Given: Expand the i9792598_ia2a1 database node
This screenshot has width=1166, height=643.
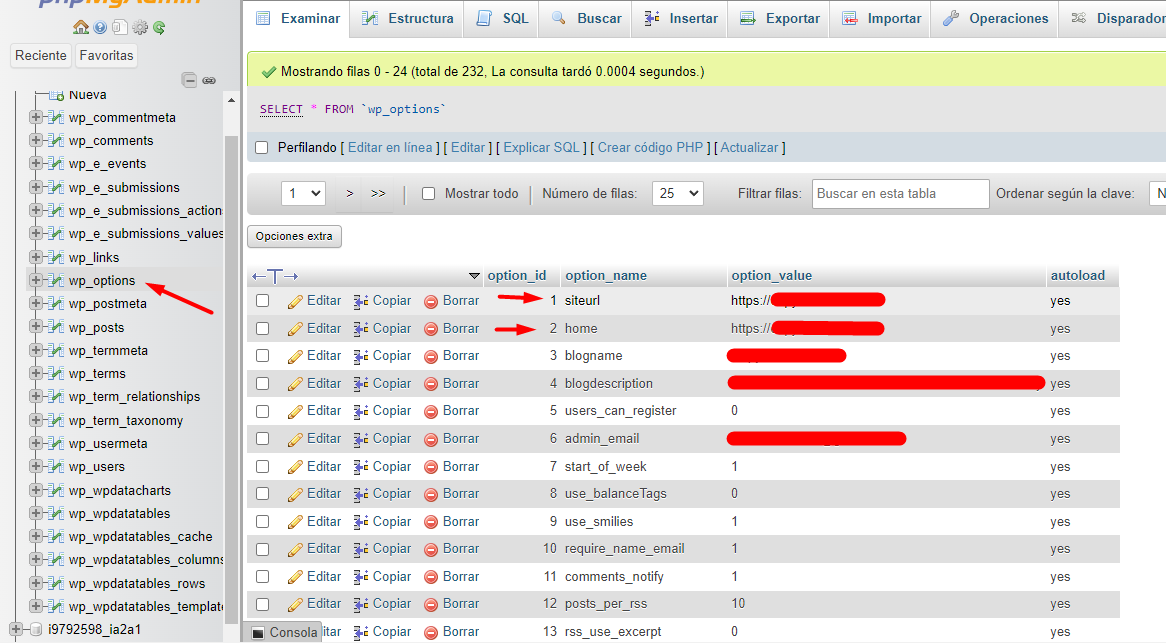Looking at the screenshot, I should (16, 630).
